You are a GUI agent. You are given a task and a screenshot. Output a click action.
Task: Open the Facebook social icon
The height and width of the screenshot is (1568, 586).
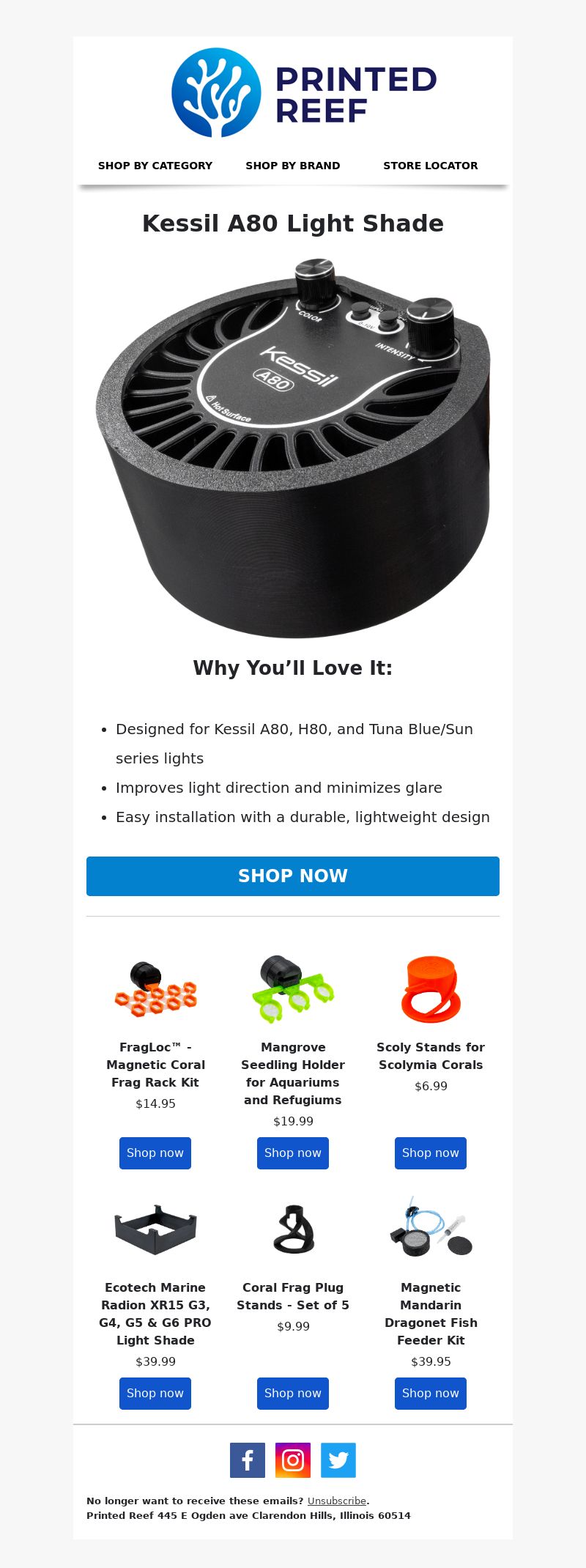pos(248,1460)
